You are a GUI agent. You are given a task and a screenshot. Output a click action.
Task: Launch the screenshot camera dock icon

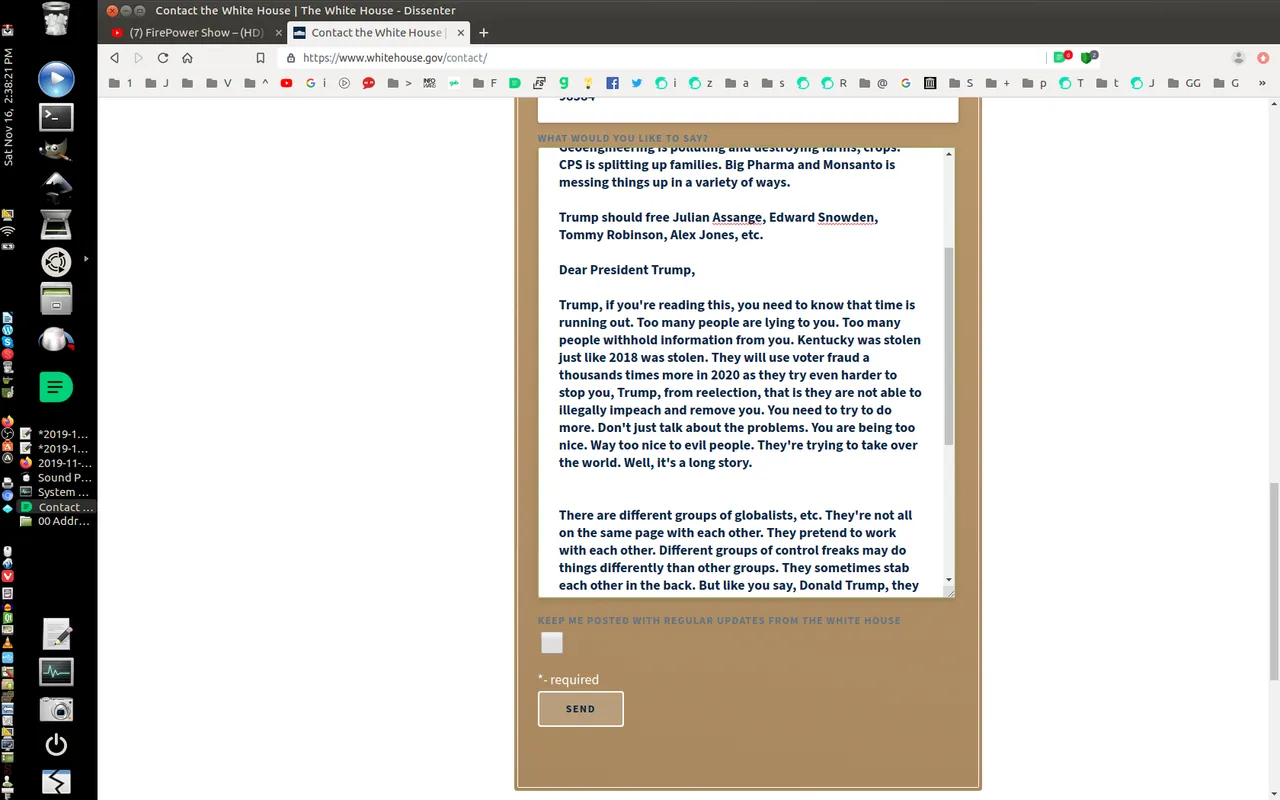56,709
